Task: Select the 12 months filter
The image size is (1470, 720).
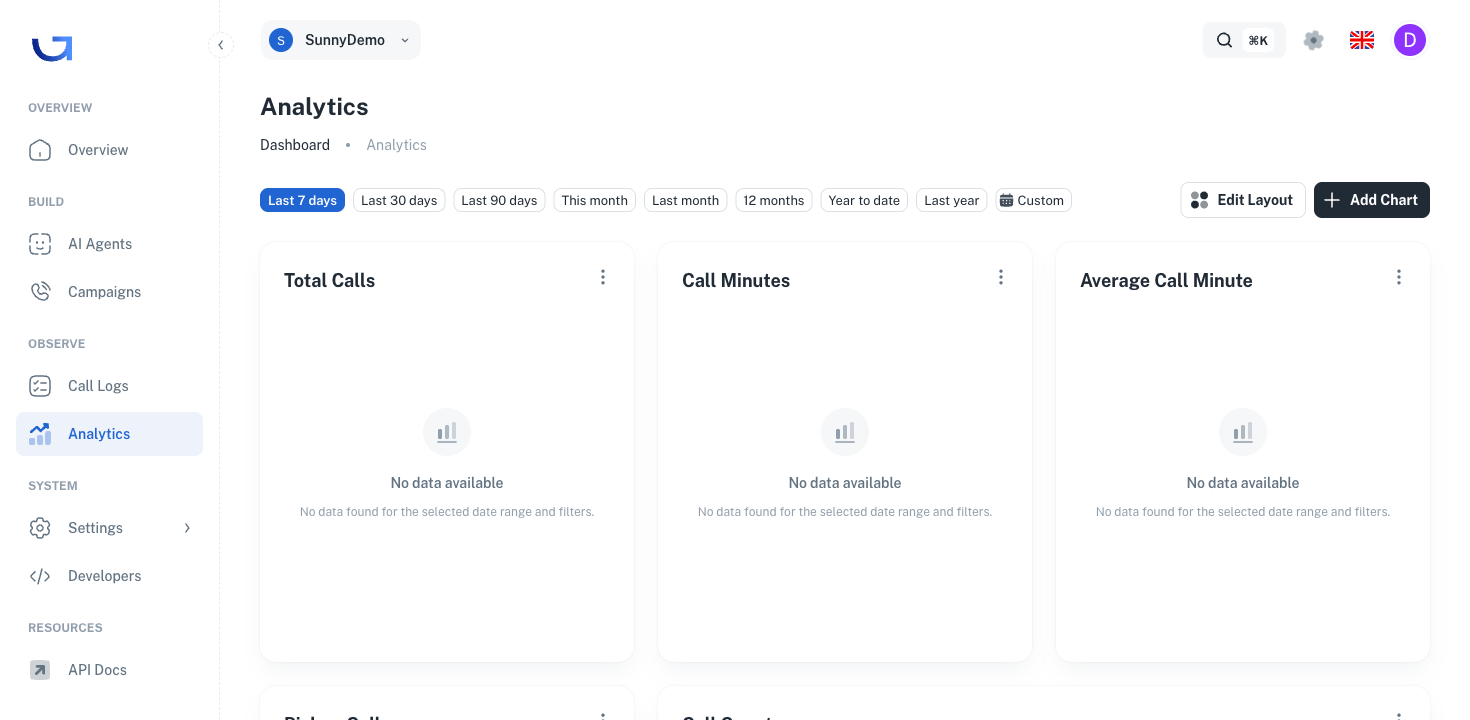Action: [774, 200]
